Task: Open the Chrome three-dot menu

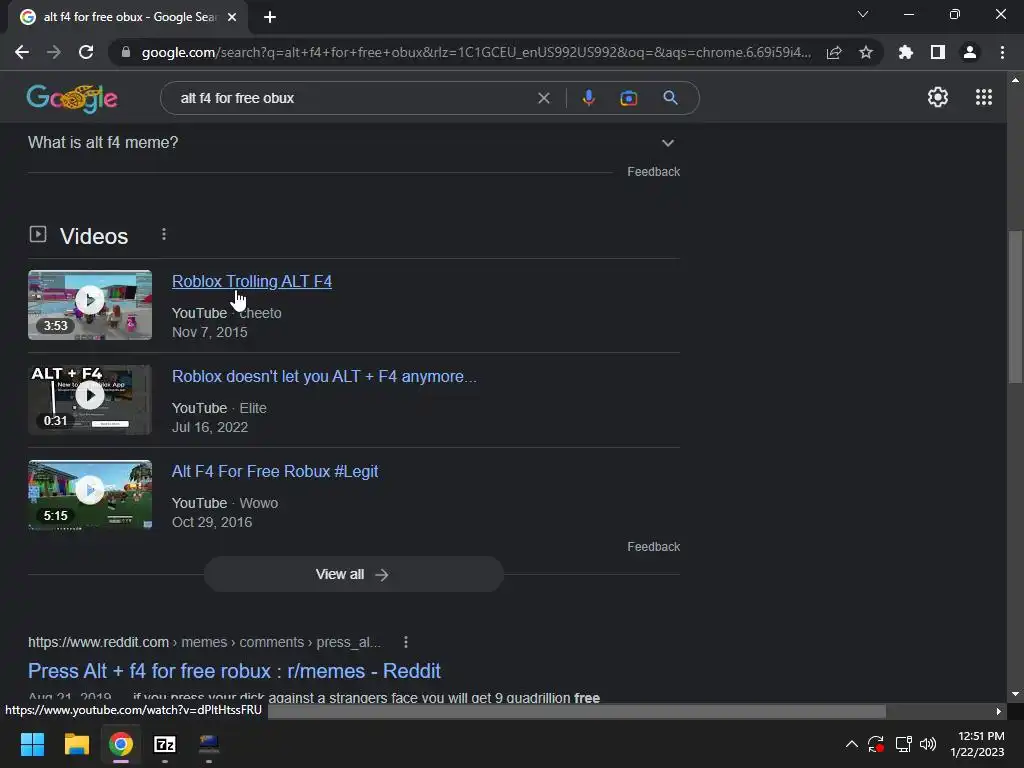Action: click(1002, 52)
